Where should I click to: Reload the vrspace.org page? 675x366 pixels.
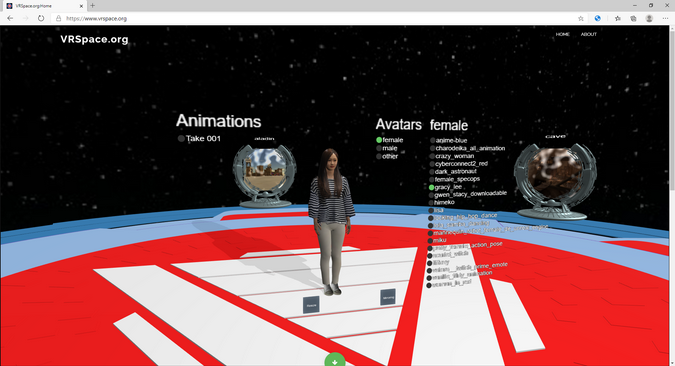coord(41,19)
